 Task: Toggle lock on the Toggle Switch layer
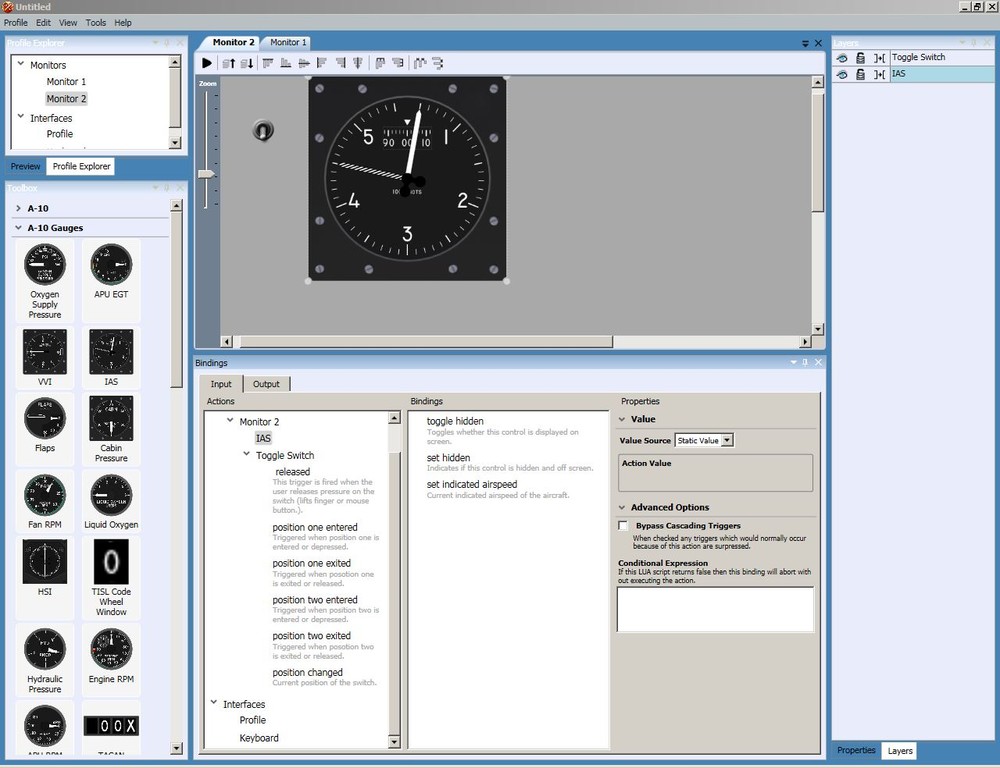[x=860, y=58]
